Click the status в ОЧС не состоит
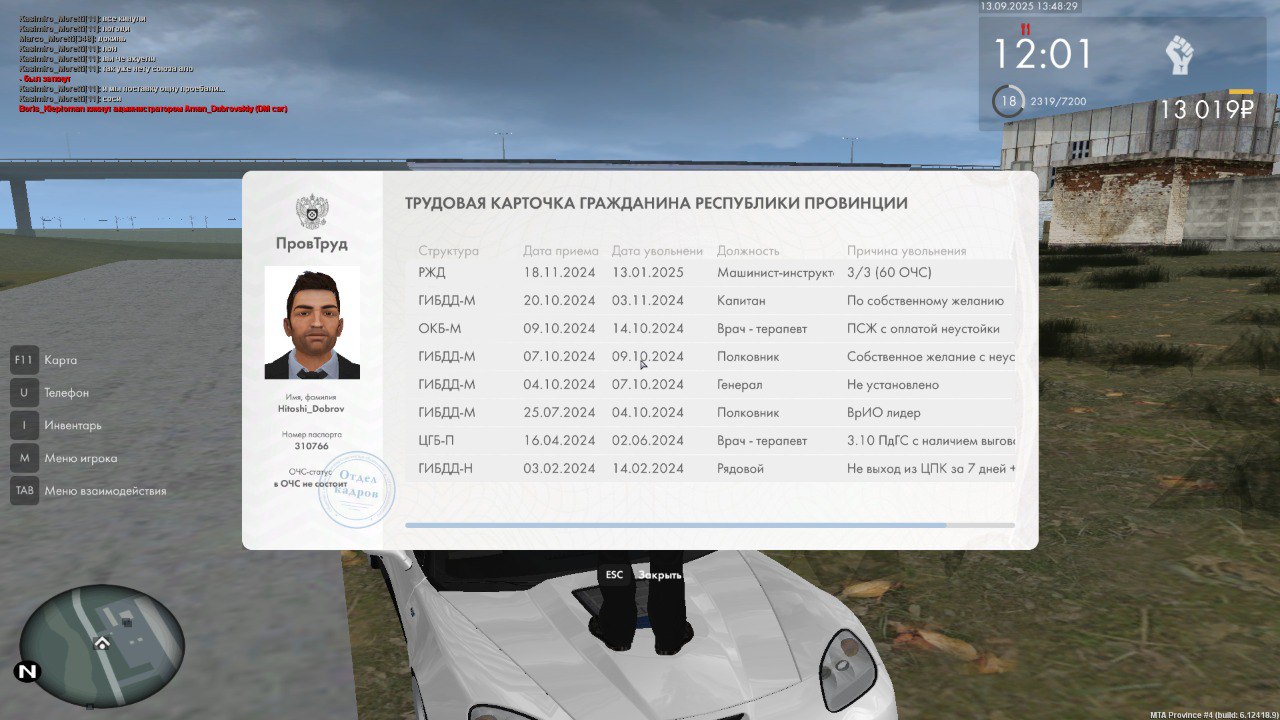The image size is (1280, 720). click(x=310, y=483)
